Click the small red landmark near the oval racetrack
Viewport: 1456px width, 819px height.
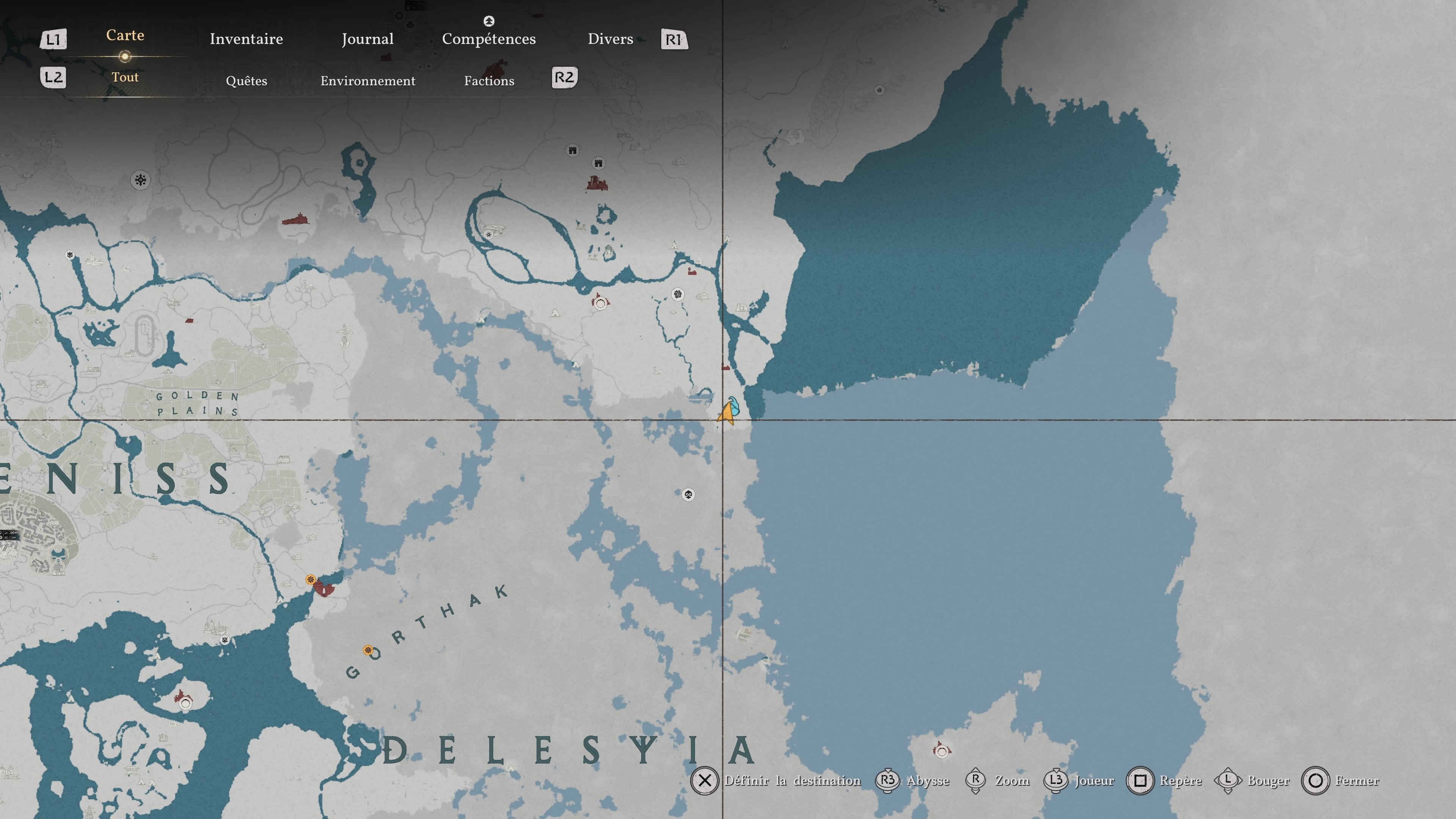point(189,320)
